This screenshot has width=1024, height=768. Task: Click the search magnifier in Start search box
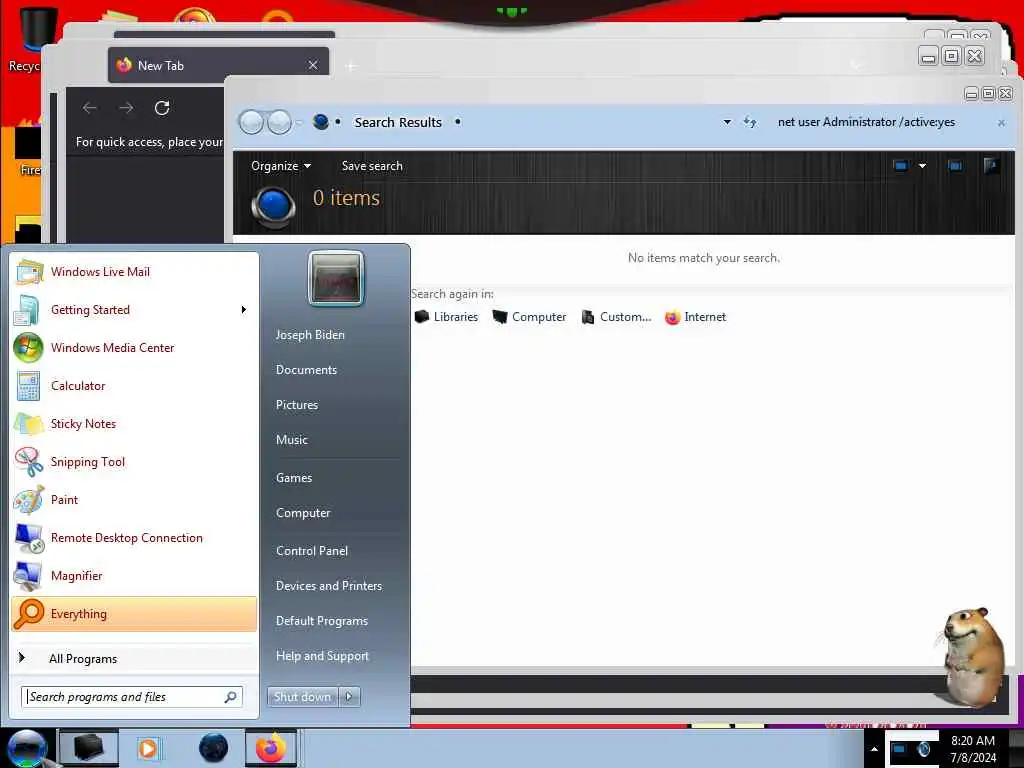pyautogui.click(x=231, y=697)
